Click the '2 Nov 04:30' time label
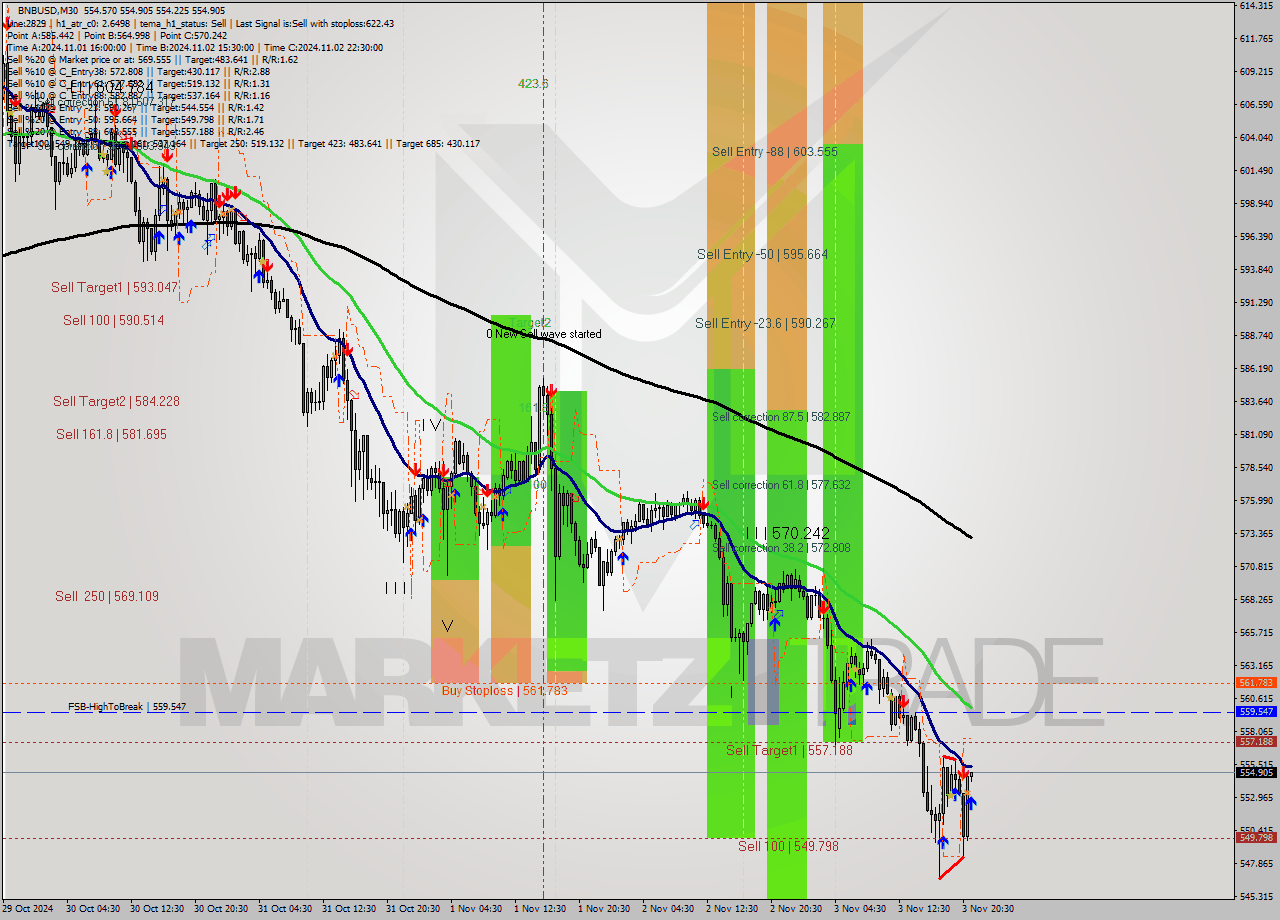The height and width of the screenshot is (920, 1280). (668, 909)
